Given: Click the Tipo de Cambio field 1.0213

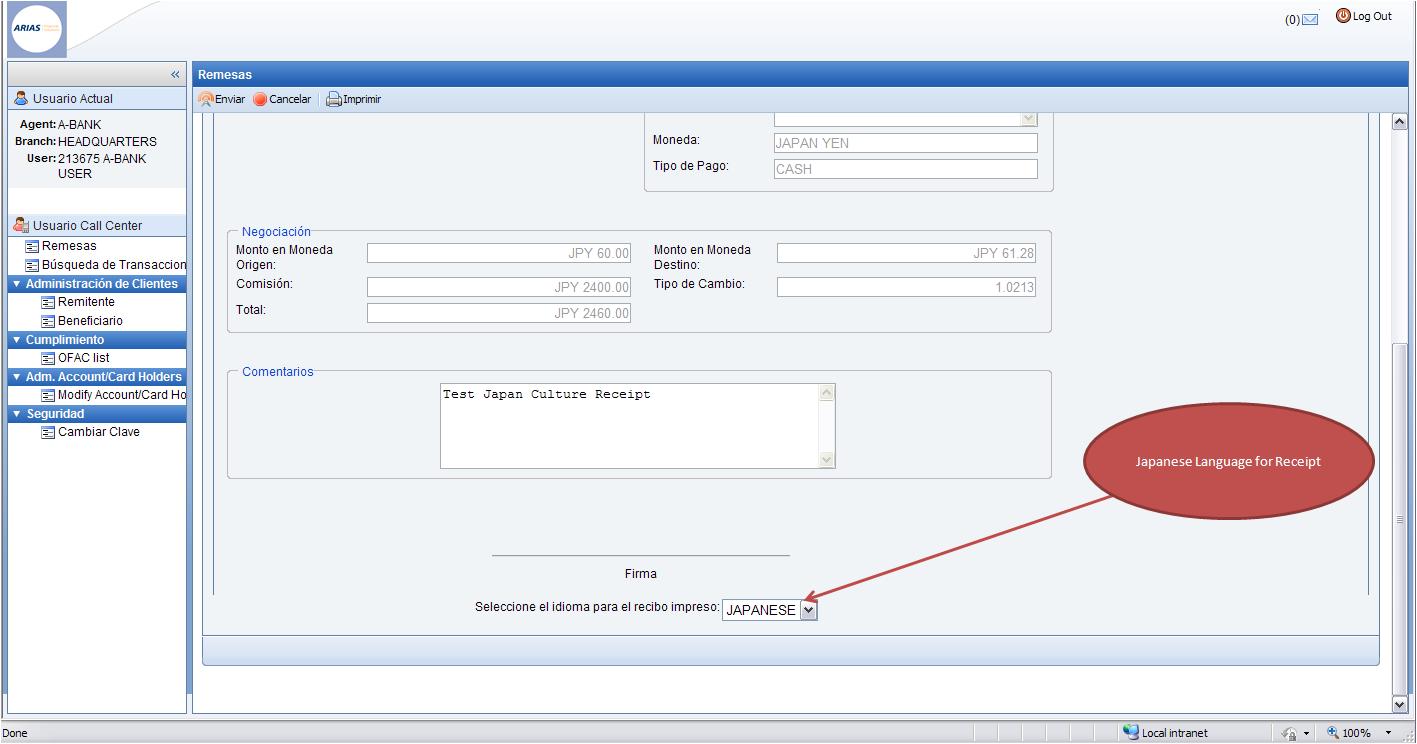Looking at the screenshot, I should tap(906, 287).
